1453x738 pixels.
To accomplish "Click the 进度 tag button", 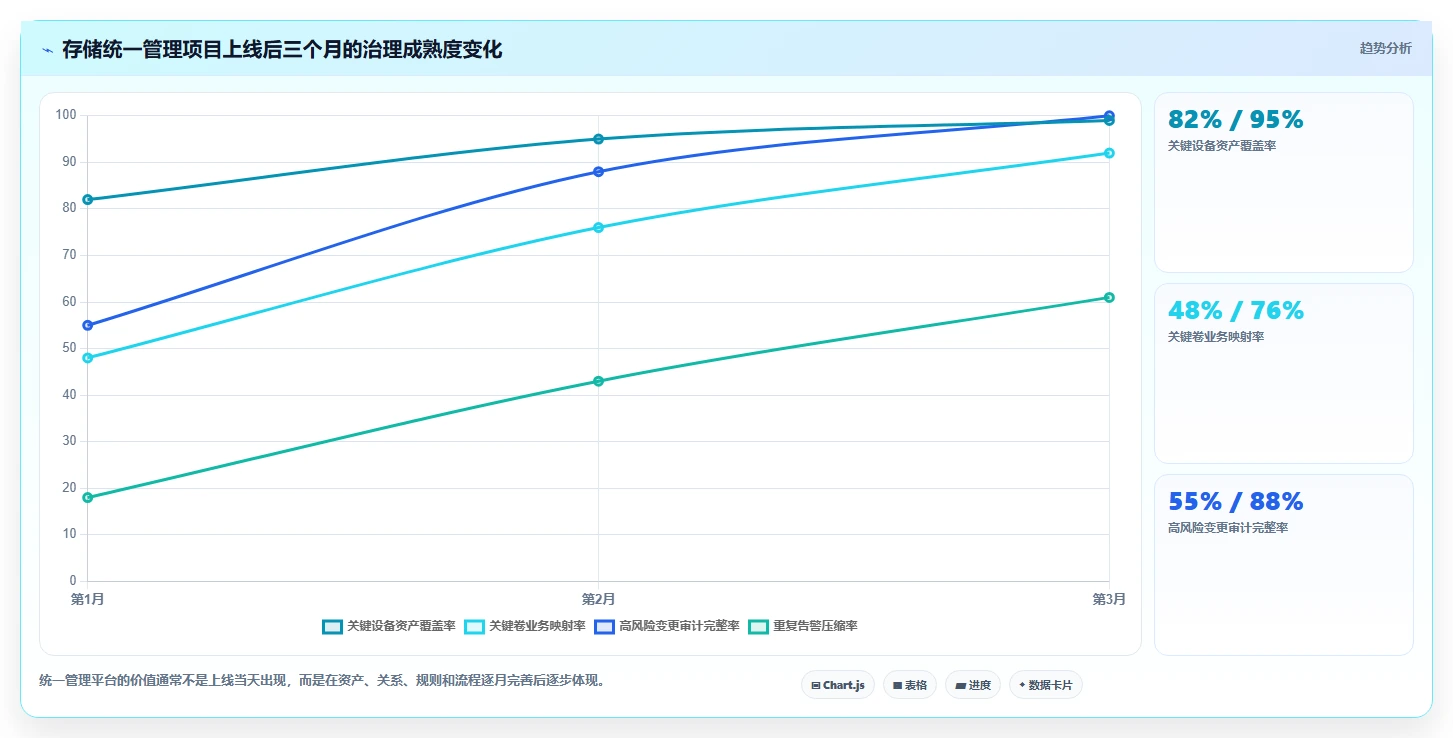I will pyautogui.click(x=973, y=685).
